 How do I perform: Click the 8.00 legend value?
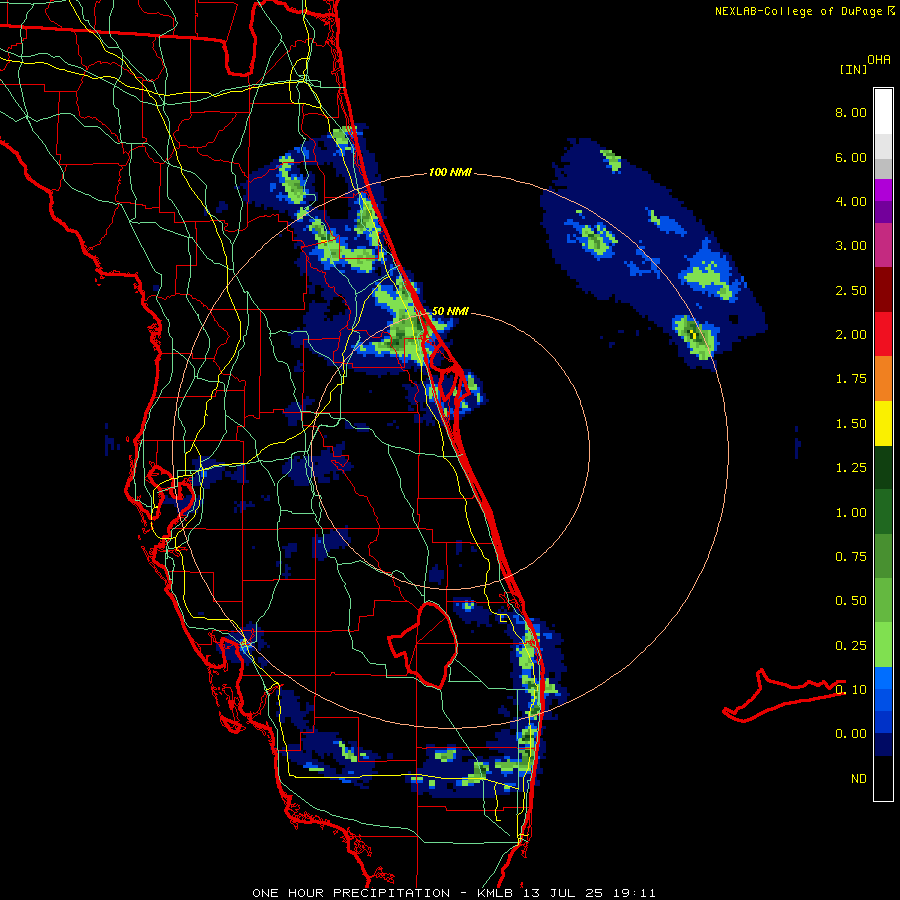pyautogui.click(x=851, y=112)
